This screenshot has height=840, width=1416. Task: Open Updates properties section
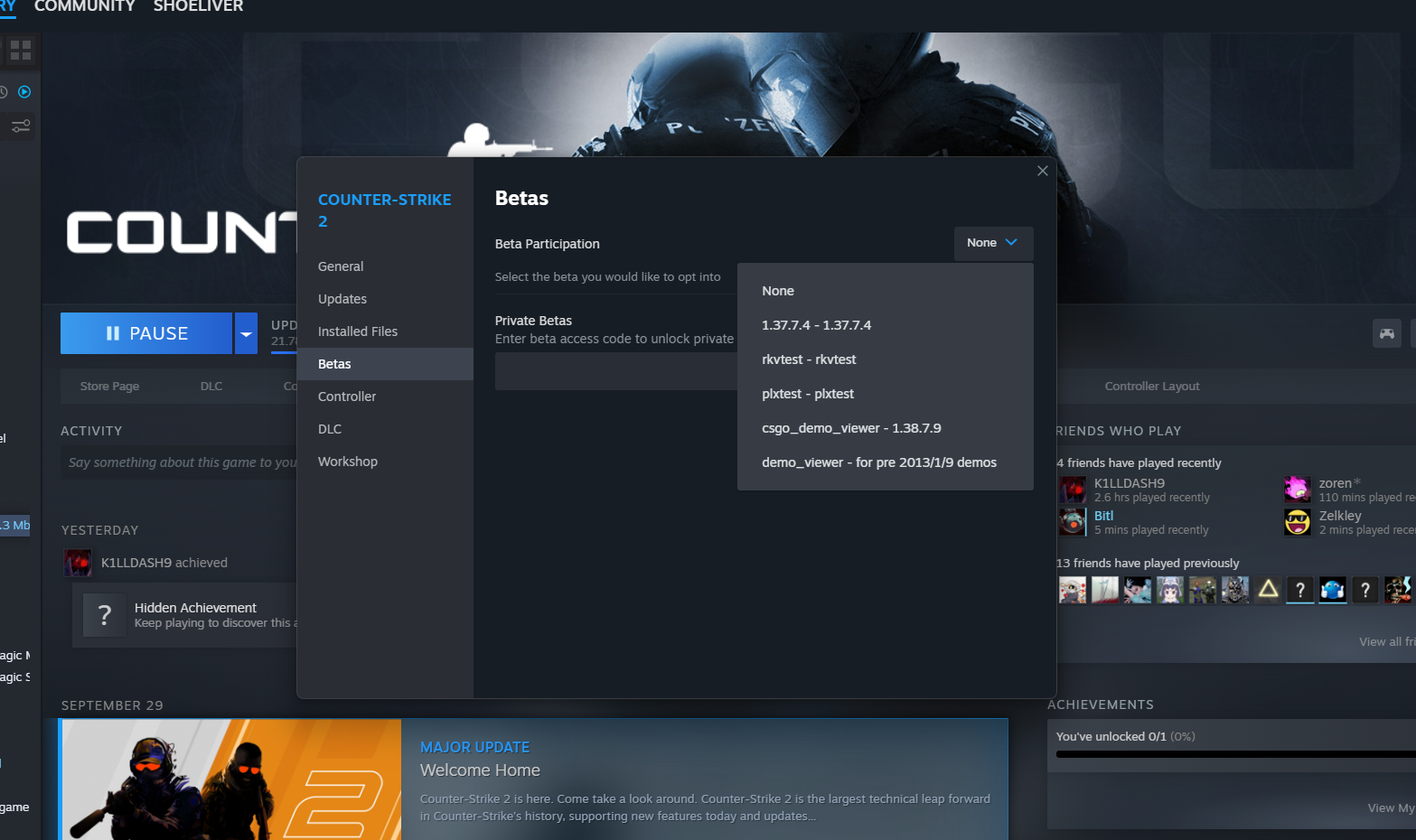coord(385,299)
